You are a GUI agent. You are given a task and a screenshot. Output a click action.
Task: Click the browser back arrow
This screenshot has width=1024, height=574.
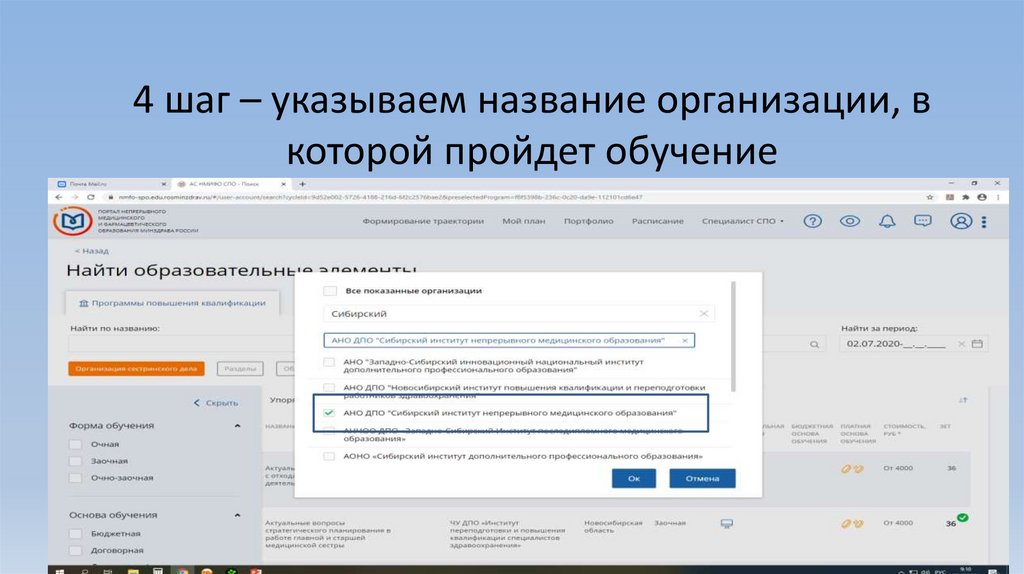[x=59, y=197]
